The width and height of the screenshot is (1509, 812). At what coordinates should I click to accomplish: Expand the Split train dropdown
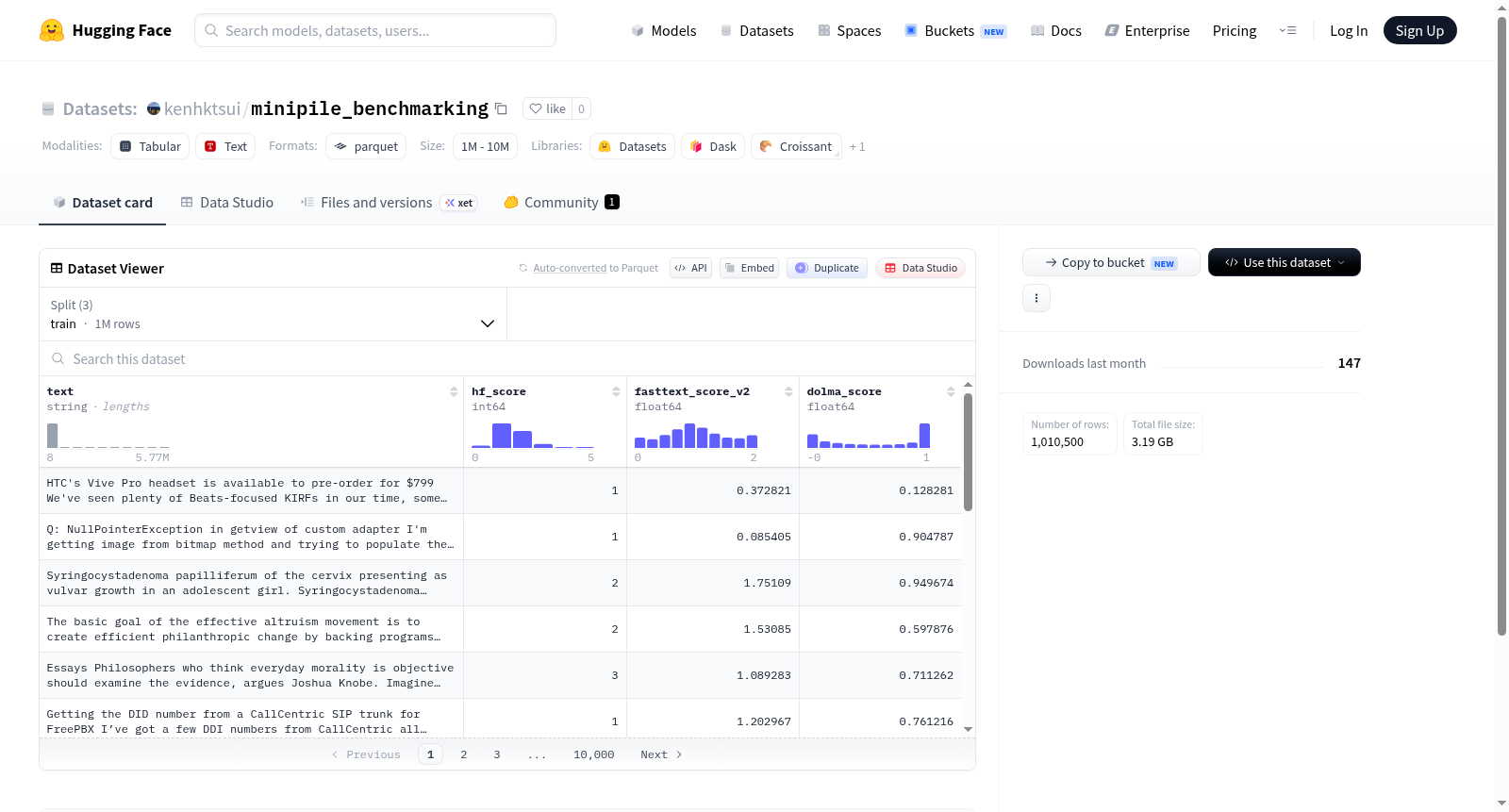[273, 314]
